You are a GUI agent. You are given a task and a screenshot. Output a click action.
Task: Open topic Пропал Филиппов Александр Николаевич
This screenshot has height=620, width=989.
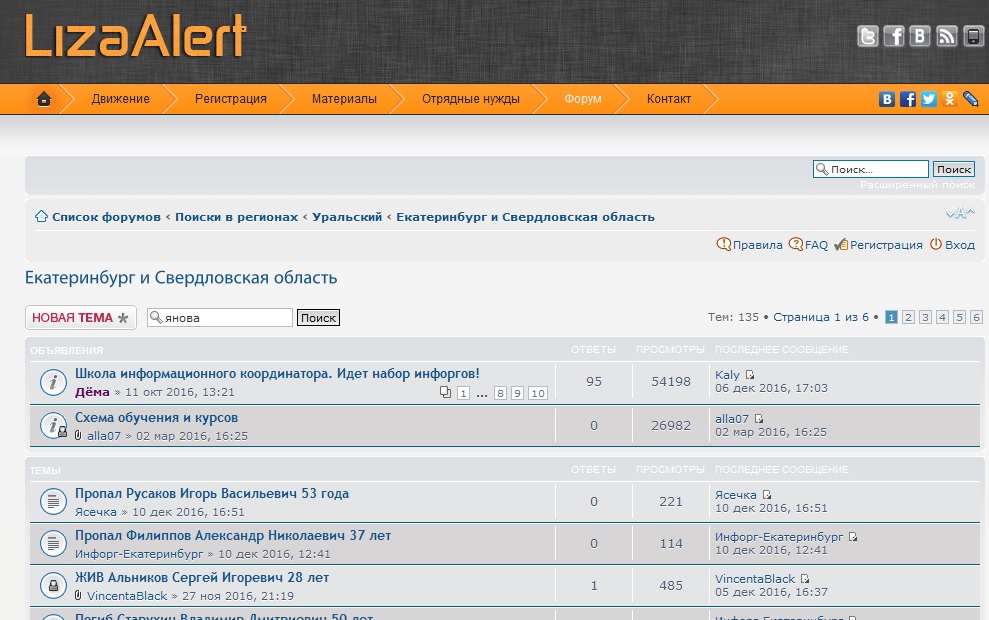click(233, 535)
